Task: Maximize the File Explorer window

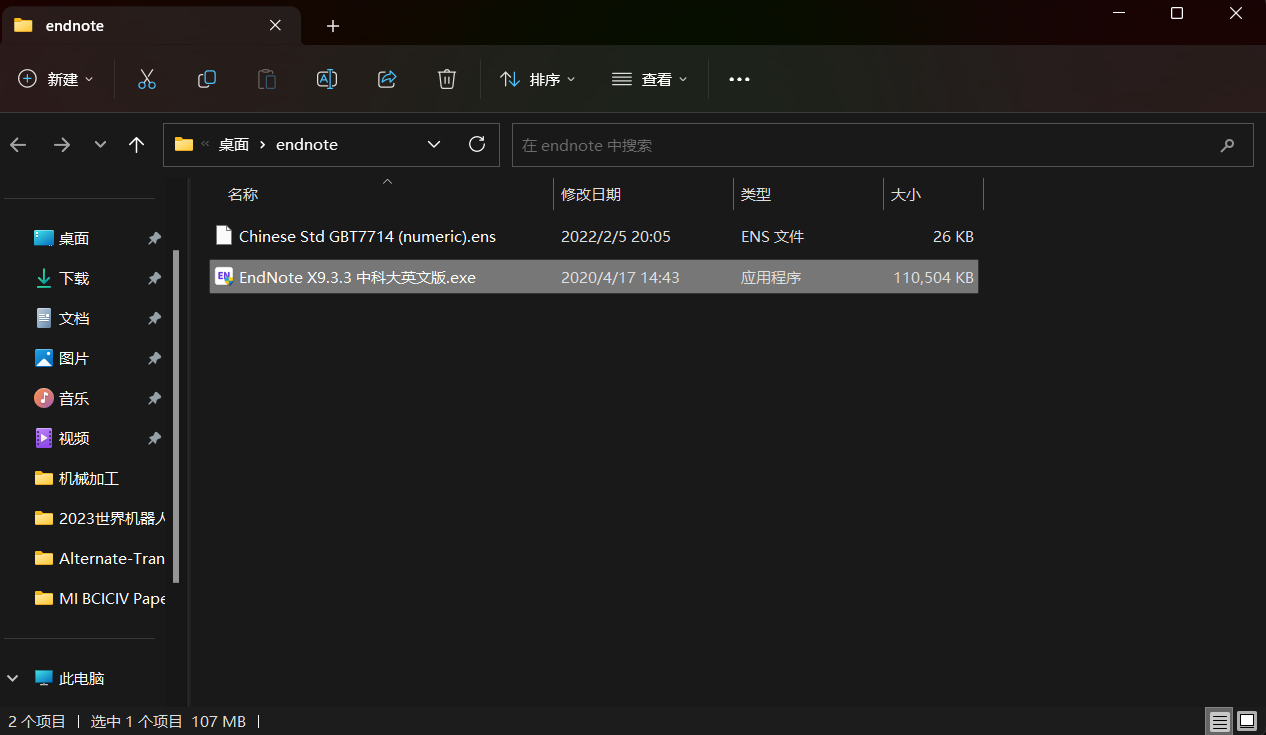Action: (1177, 13)
